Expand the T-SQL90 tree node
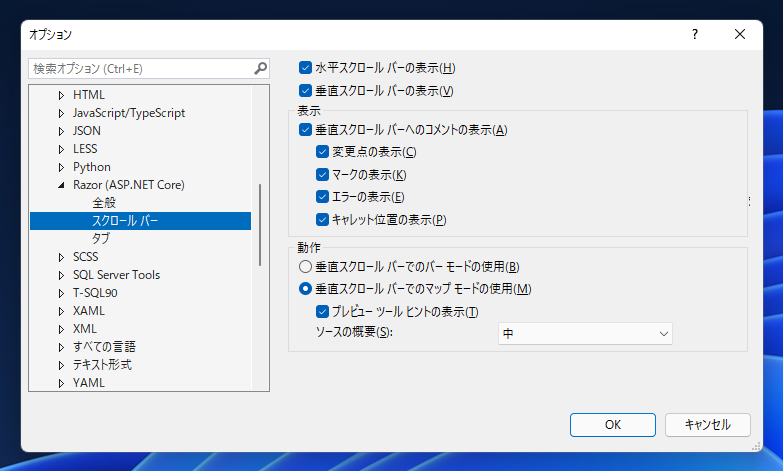This screenshot has width=783, height=471. (x=61, y=293)
